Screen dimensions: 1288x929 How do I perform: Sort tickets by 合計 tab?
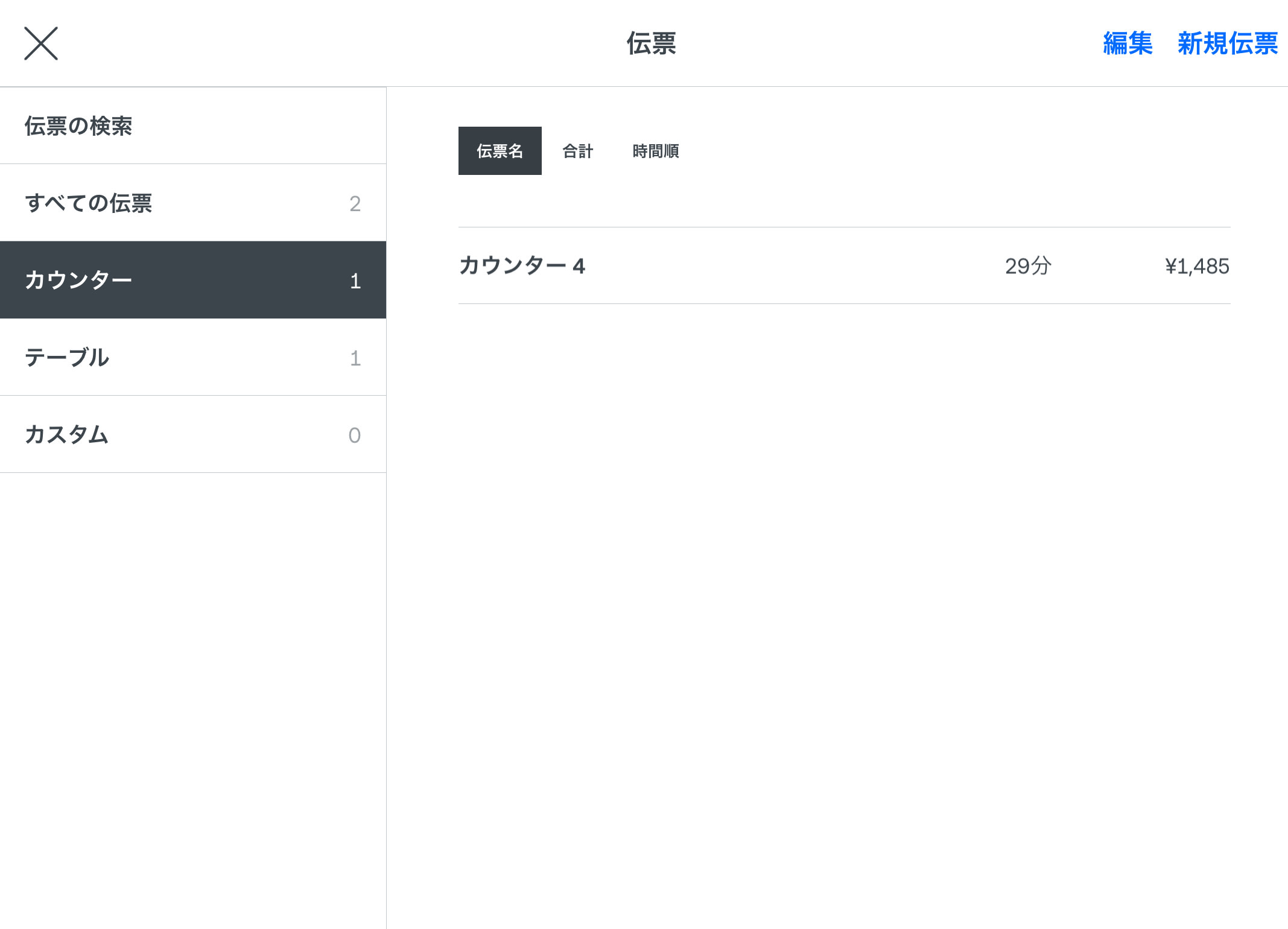coord(577,151)
